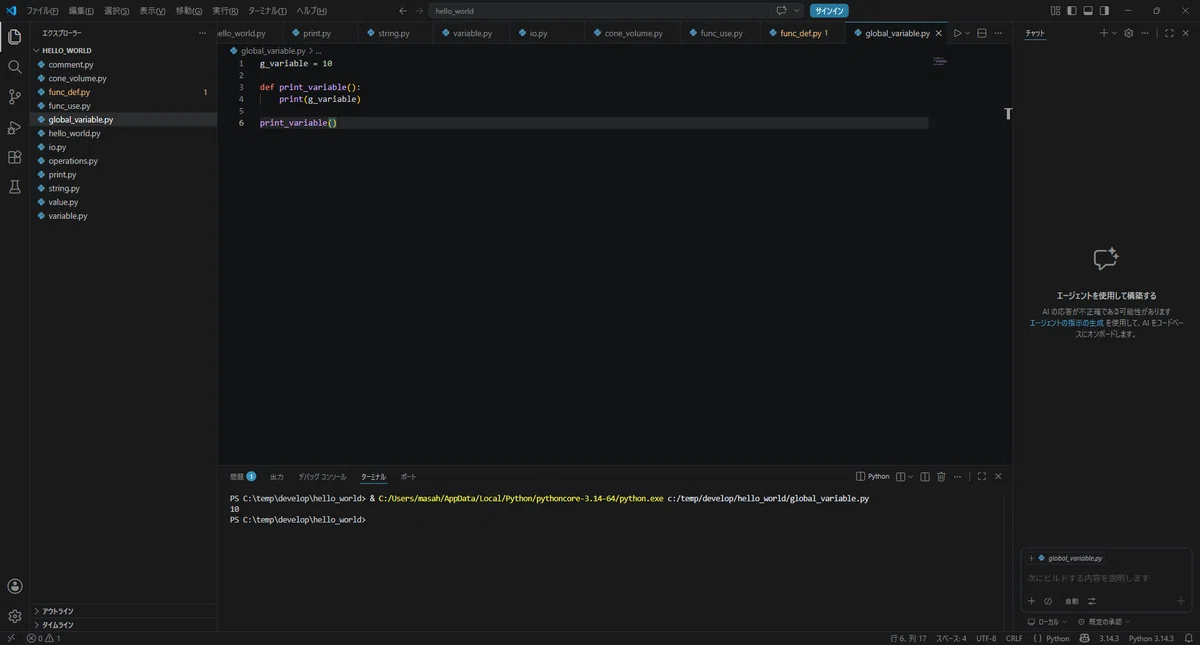Click the chat message input field
The image size is (1200, 645).
click(1105, 578)
